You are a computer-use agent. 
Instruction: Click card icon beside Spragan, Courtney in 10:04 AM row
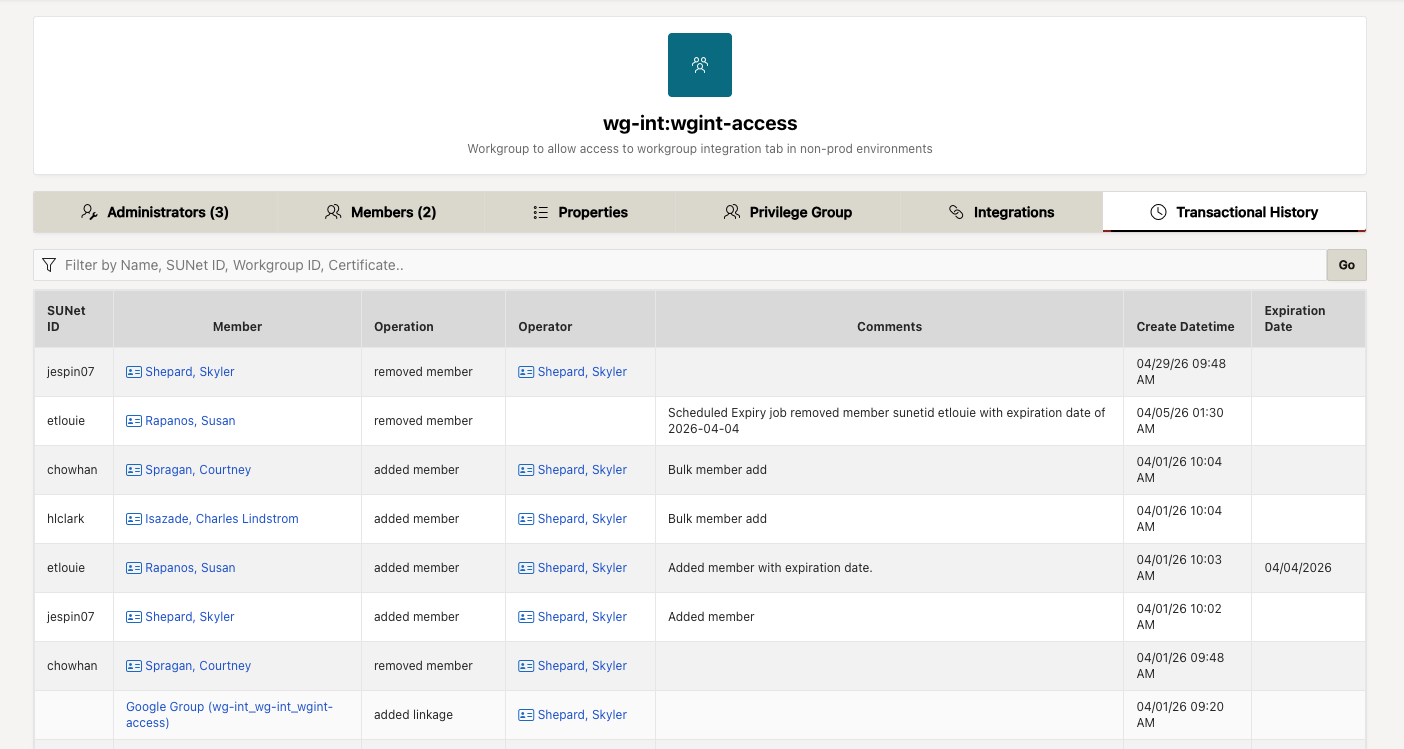[134, 470]
